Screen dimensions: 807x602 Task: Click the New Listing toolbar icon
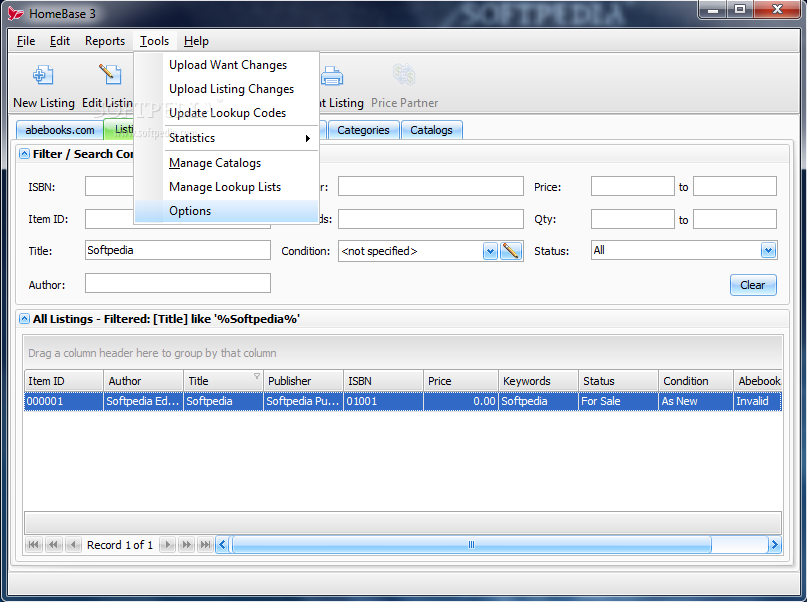[x=43, y=75]
